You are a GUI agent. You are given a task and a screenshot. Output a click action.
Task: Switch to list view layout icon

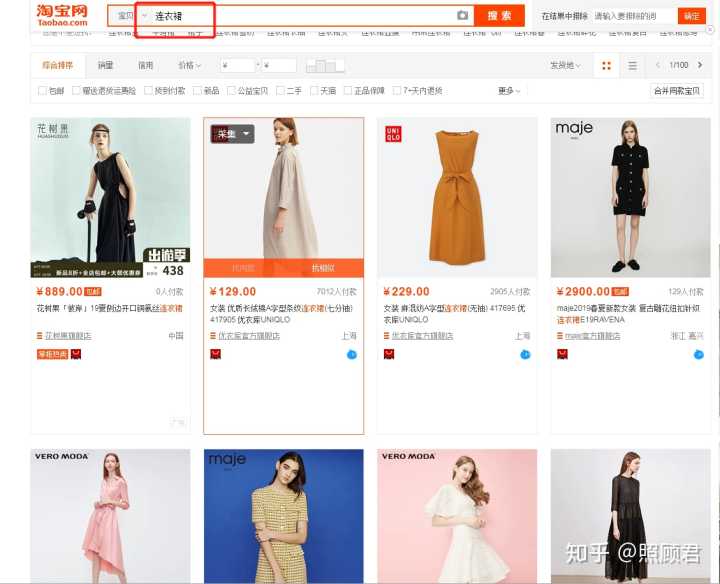click(632, 66)
